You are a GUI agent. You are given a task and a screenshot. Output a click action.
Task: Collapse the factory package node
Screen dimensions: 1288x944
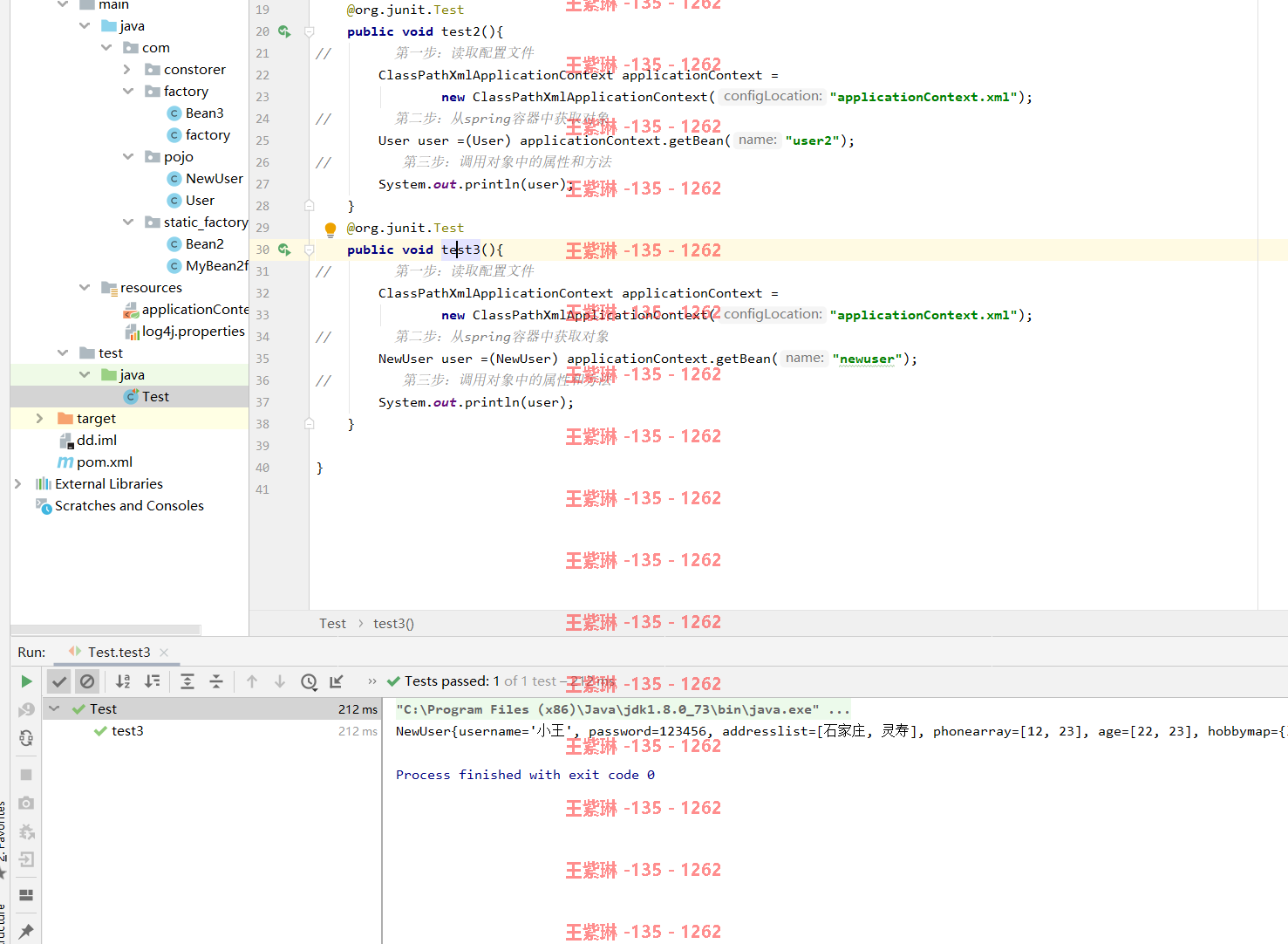[x=128, y=91]
